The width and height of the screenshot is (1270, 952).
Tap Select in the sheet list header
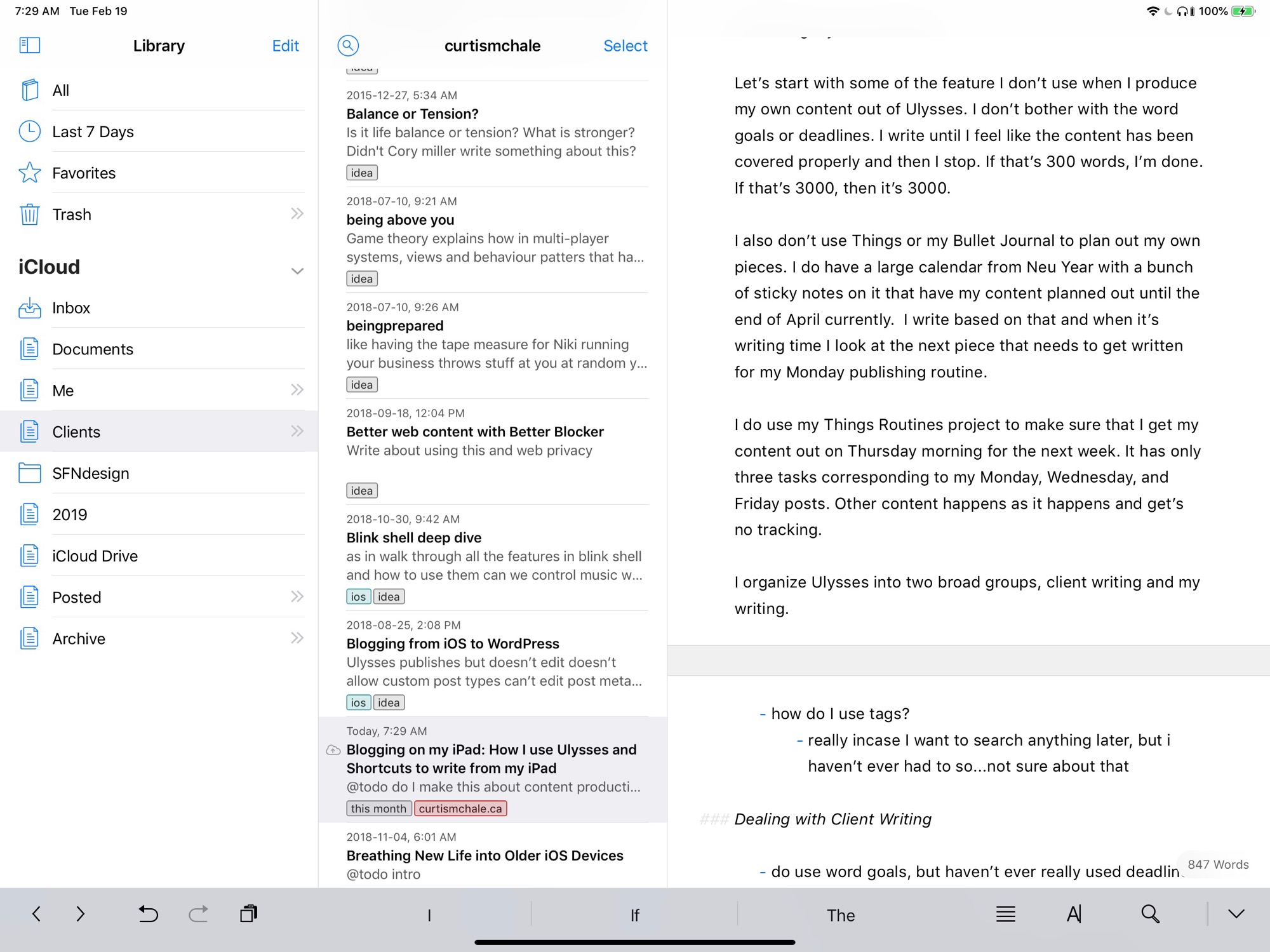coord(625,46)
